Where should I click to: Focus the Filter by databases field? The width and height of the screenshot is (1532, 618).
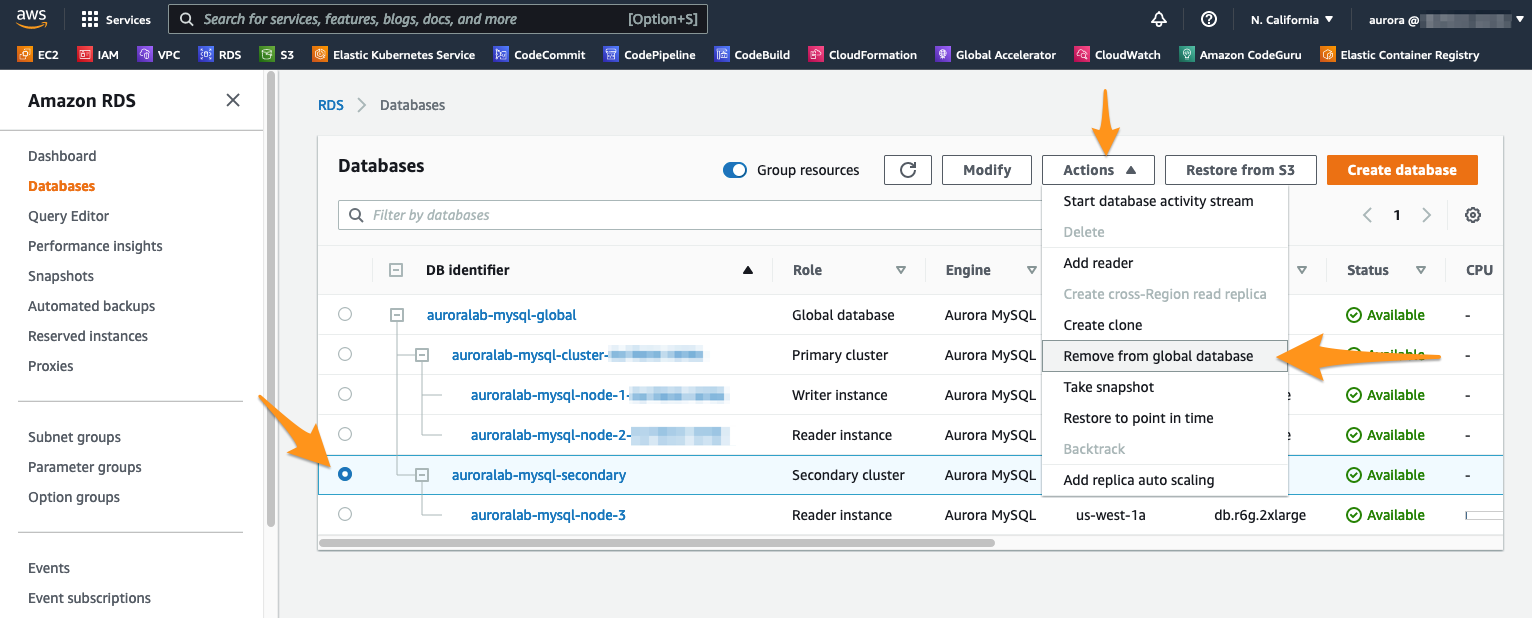click(689, 215)
